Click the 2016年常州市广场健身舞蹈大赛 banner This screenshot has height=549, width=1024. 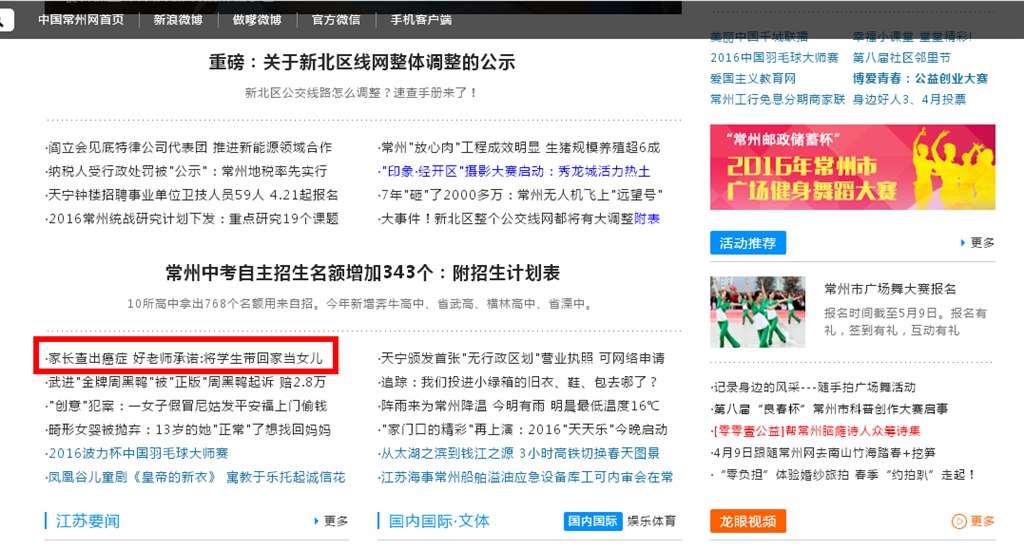(x=853, y=167)
